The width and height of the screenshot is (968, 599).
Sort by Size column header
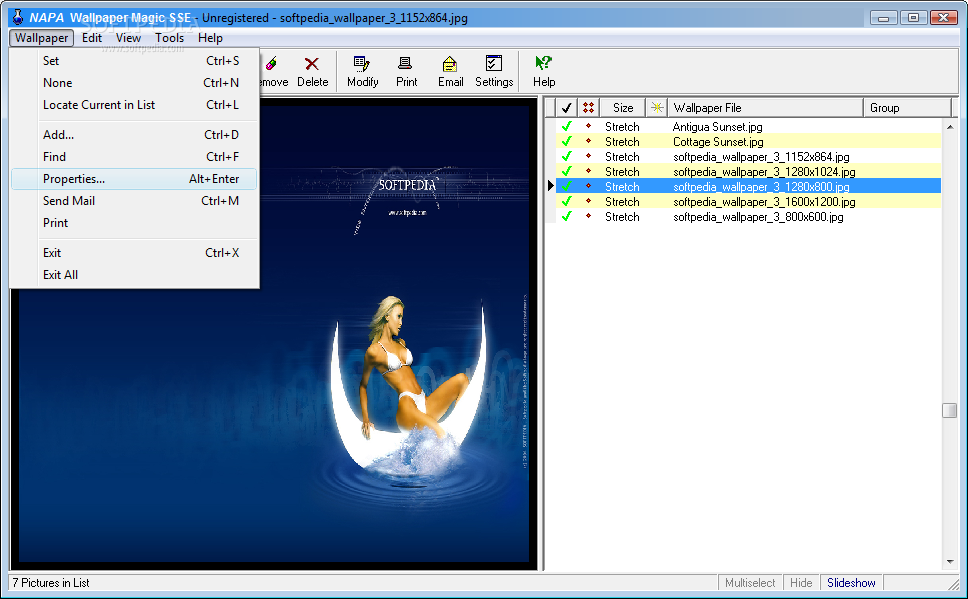click(622, 107)
